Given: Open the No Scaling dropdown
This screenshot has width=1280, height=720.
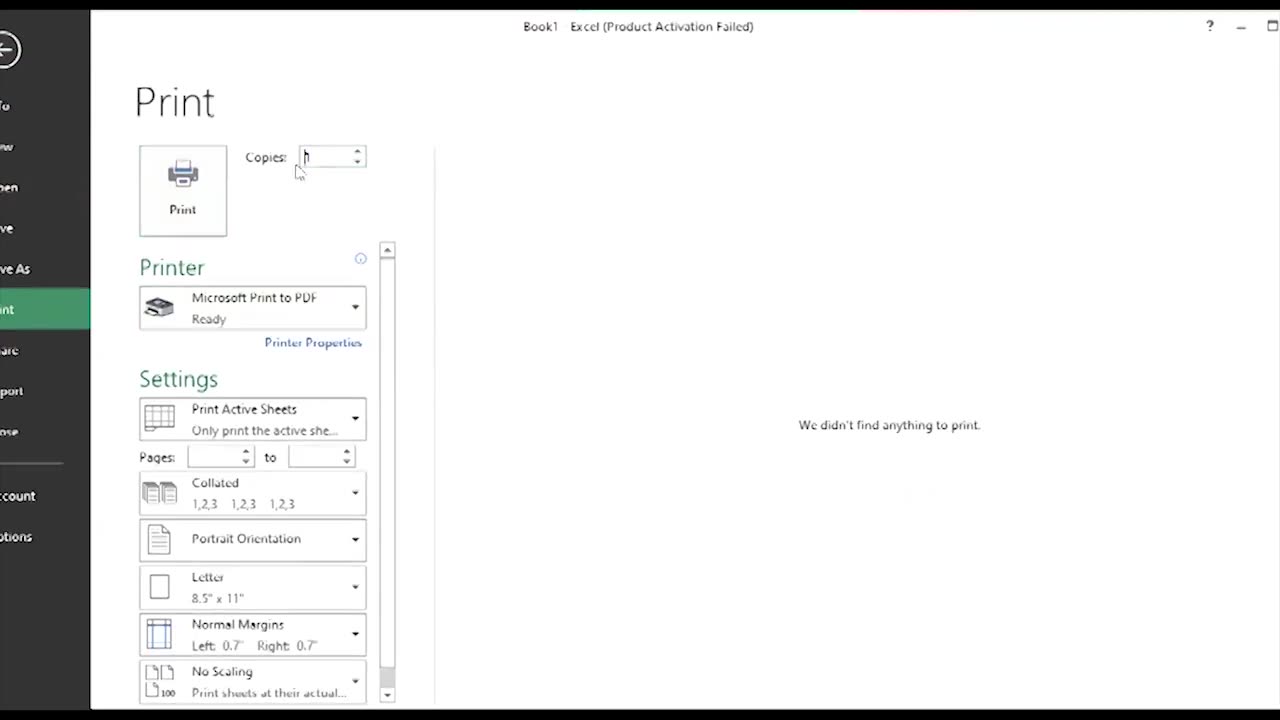Looking at the screenshot, I should [x=253, y=681].
